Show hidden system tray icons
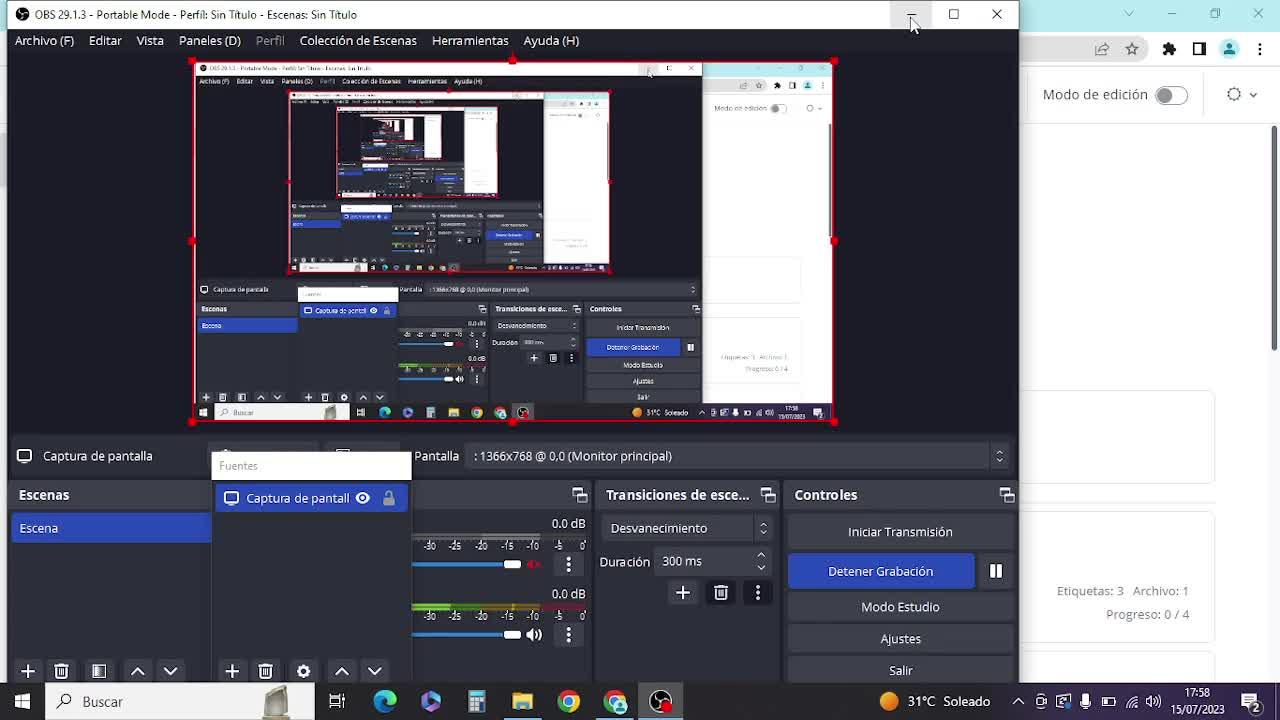1280x720 pixels. pyautogui.click(x=1018, y=701)
